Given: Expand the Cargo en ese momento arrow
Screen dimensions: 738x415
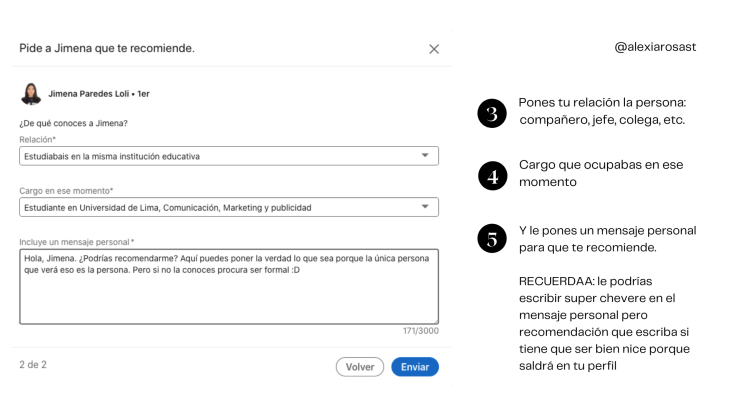Looking at the screenshot, I should point(425,207).
